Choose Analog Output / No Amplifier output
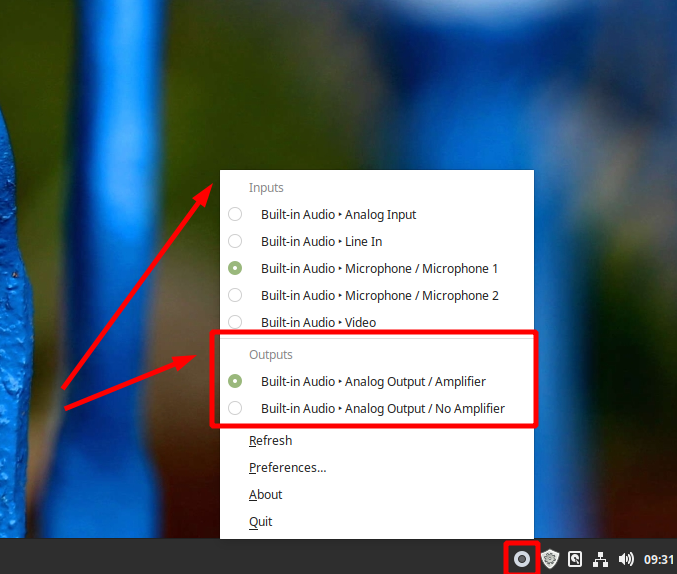The image size is (677, 574). (x=376, y=409)
